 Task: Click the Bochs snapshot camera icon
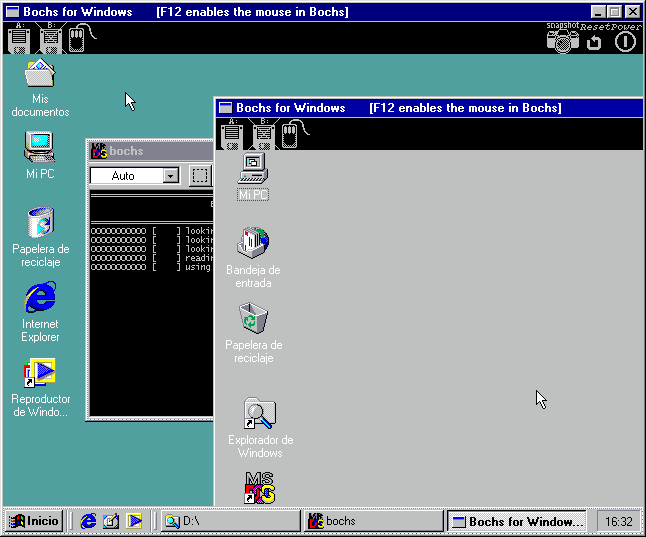(563, 40)
